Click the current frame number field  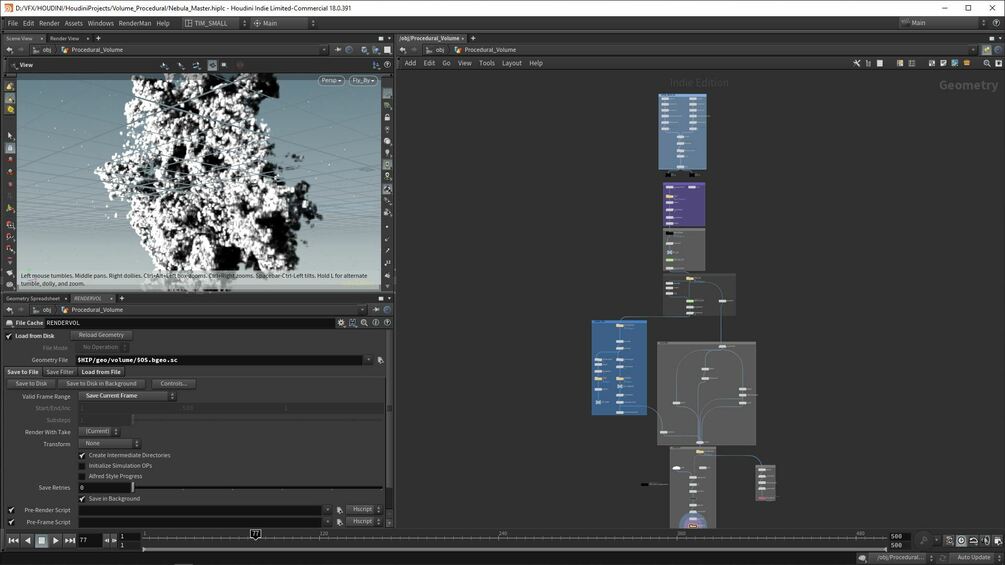coord(90,541)
